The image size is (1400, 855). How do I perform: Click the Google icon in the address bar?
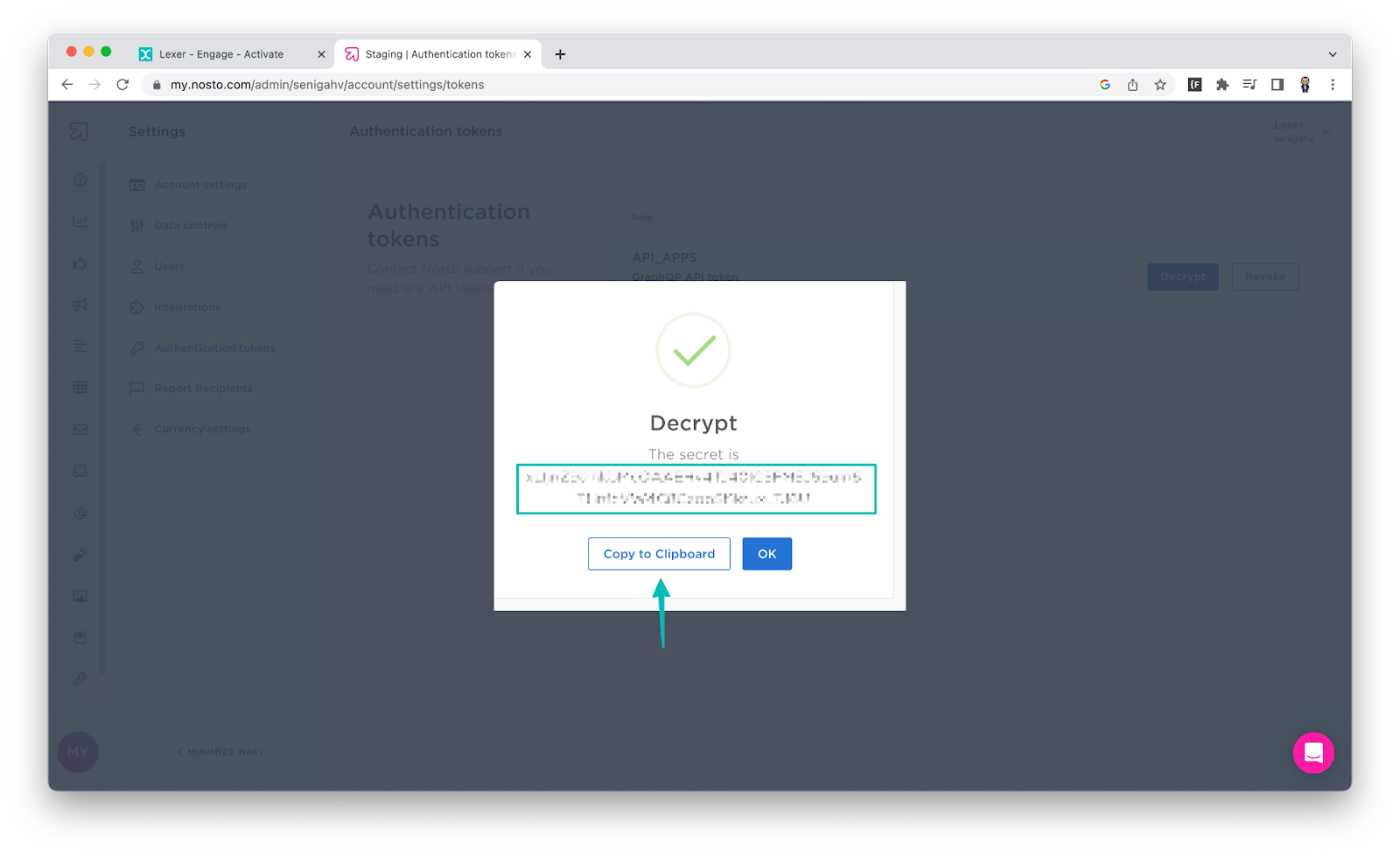(1104, 85)
